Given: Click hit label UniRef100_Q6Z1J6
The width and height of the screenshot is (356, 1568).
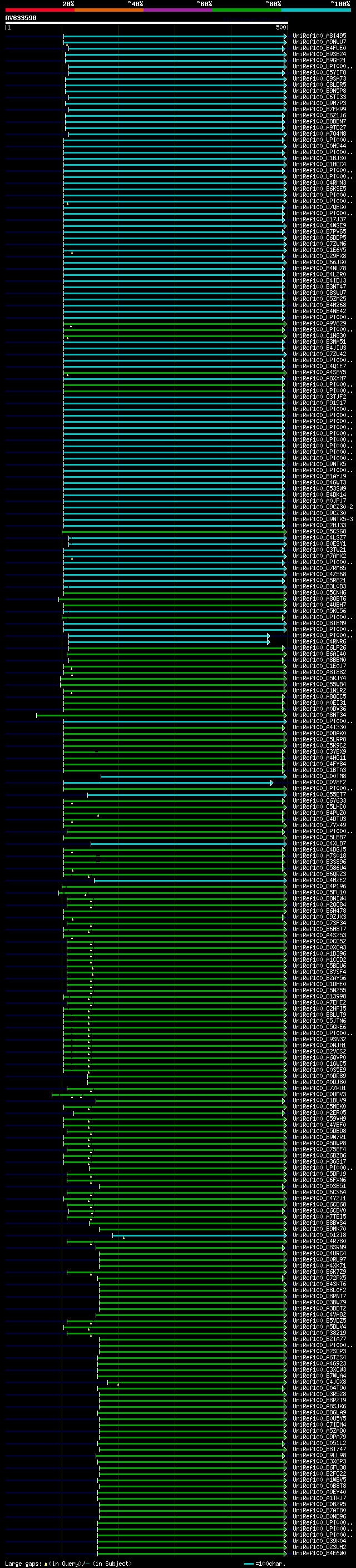Looking at the screenshot, I should [x=319, y=115].
